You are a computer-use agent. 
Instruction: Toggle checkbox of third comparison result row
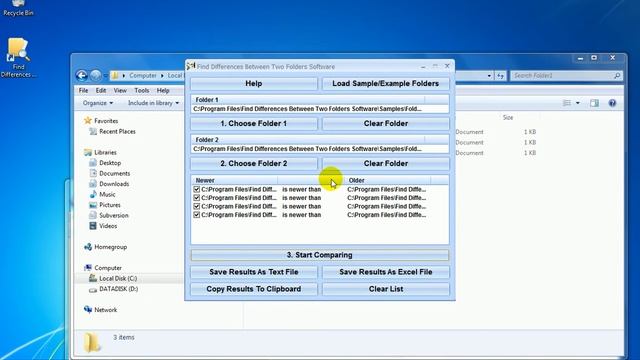(197, 207)
